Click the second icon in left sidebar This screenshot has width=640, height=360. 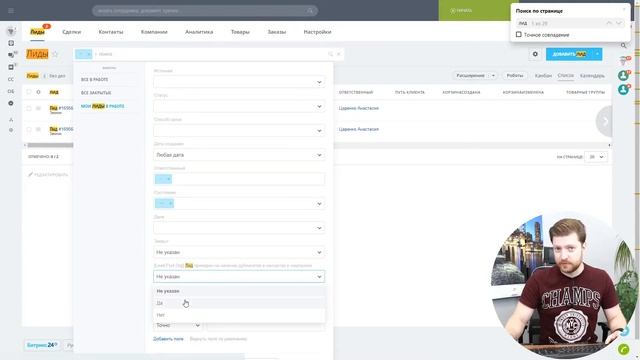pyautogui.click(x=11, y=43)
